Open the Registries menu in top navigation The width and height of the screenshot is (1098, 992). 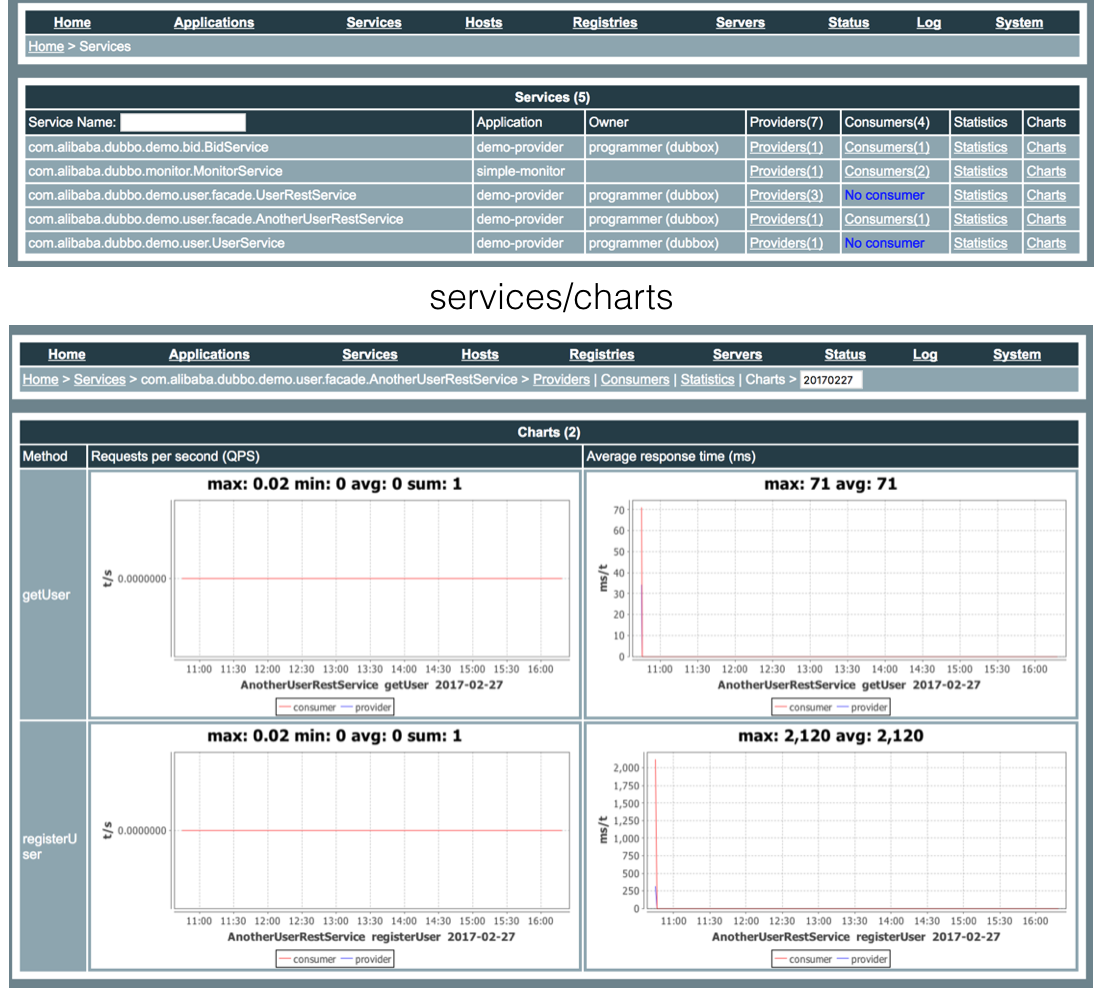(x=604, y=22)
